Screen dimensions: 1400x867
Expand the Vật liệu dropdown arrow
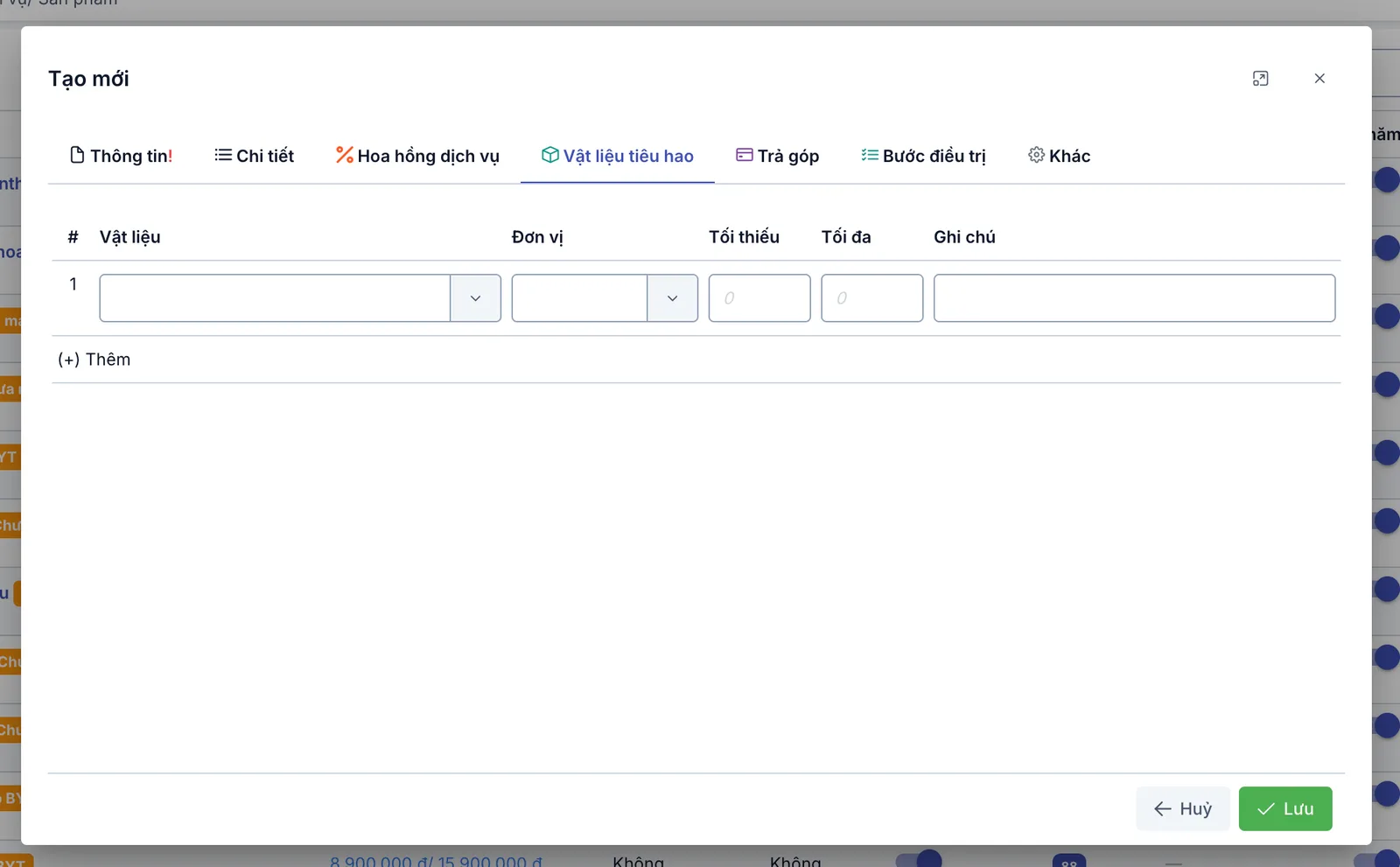click(x=475, y=298)
